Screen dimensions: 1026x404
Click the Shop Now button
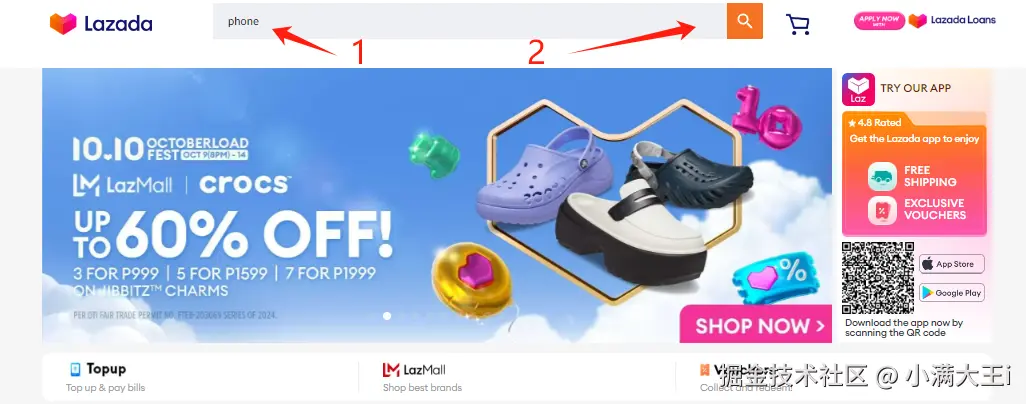coord(756,323)
